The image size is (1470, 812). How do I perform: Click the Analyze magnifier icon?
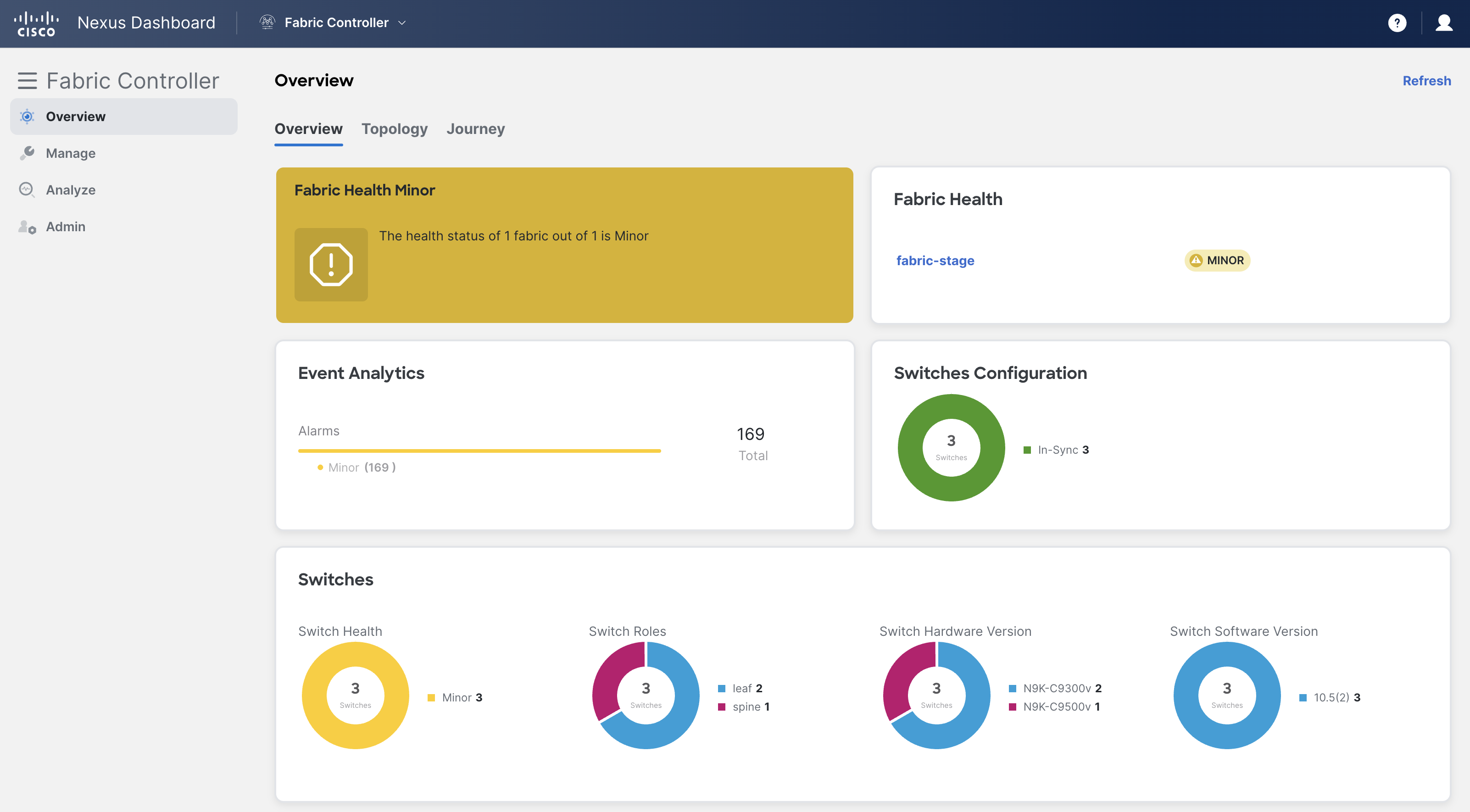pyautogui.click(x=27, y=189)
